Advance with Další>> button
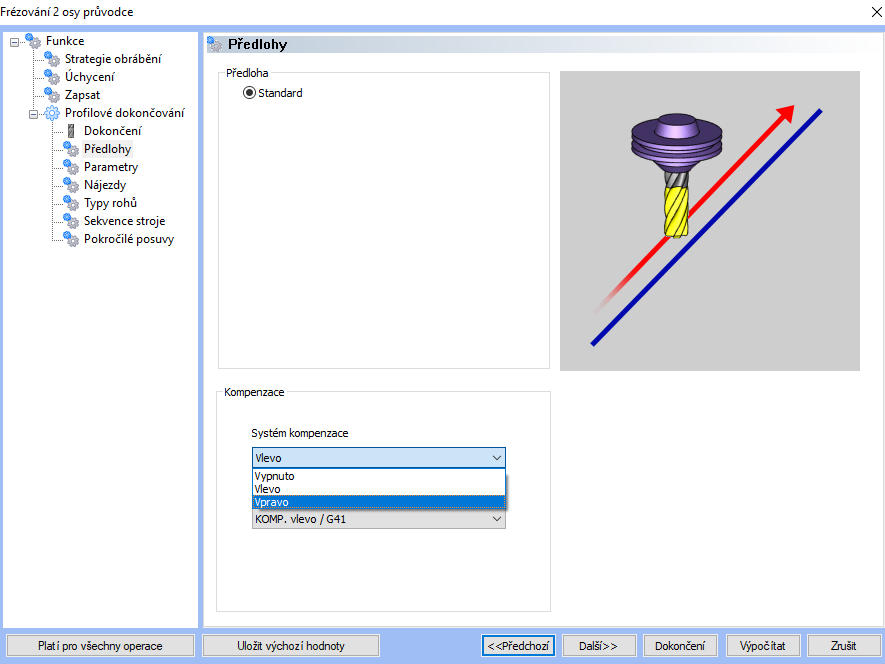Viewport: 885px width, 664px height. (598, 645)
